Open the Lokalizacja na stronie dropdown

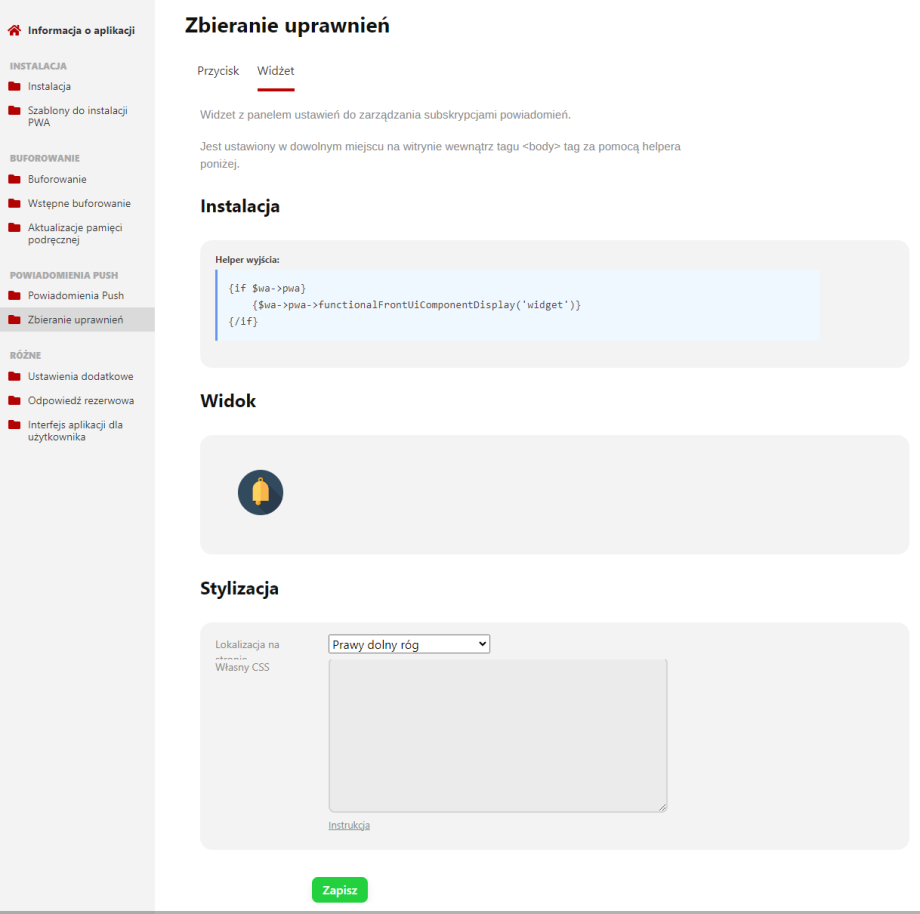[x=409, y=645]
